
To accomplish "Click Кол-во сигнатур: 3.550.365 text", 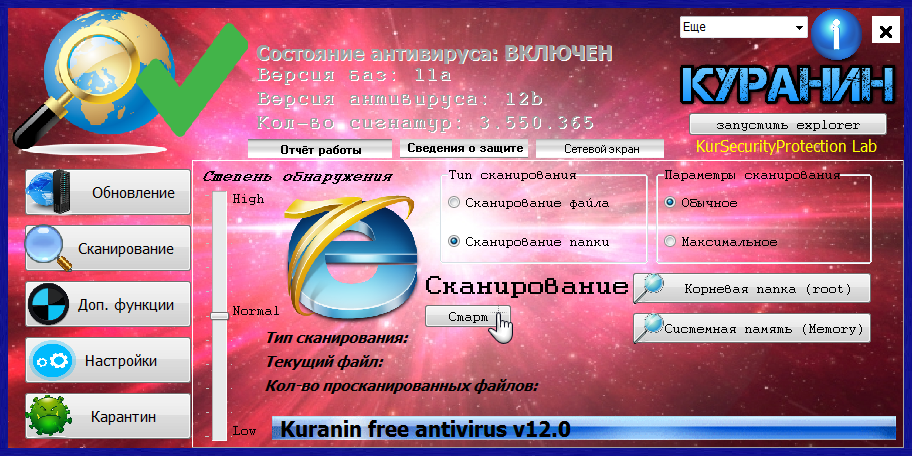I will (x=426, y=123).
